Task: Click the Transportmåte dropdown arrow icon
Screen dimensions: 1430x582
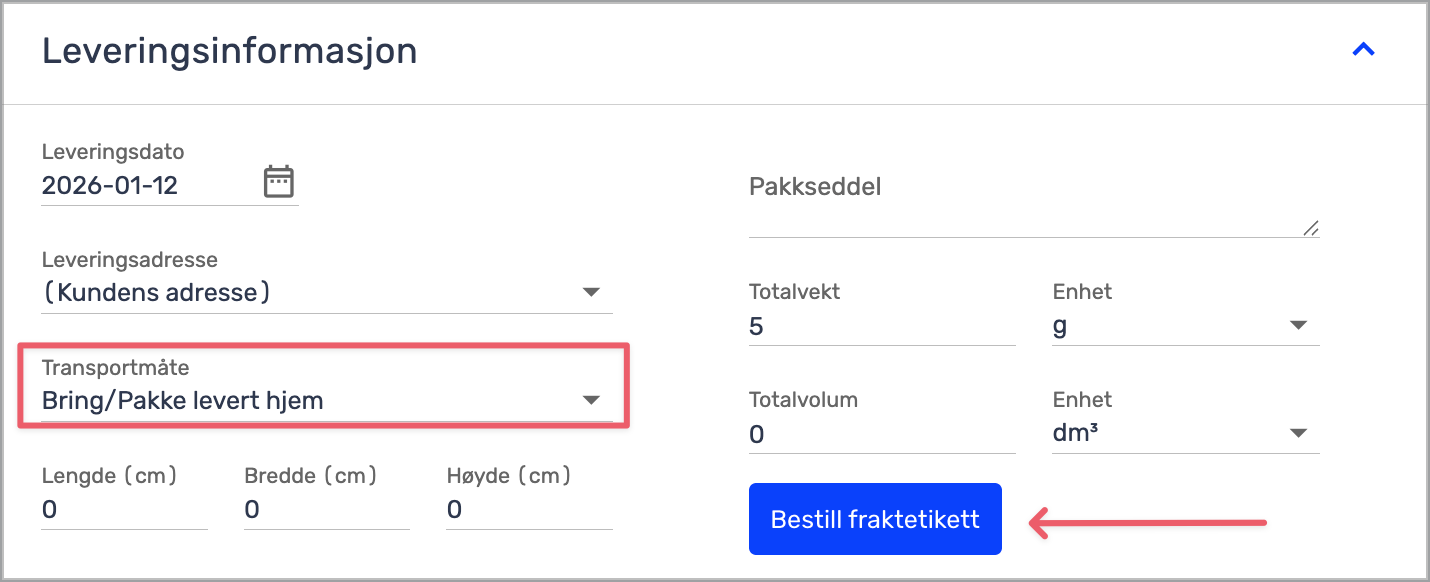Action: tap(591, 400)
